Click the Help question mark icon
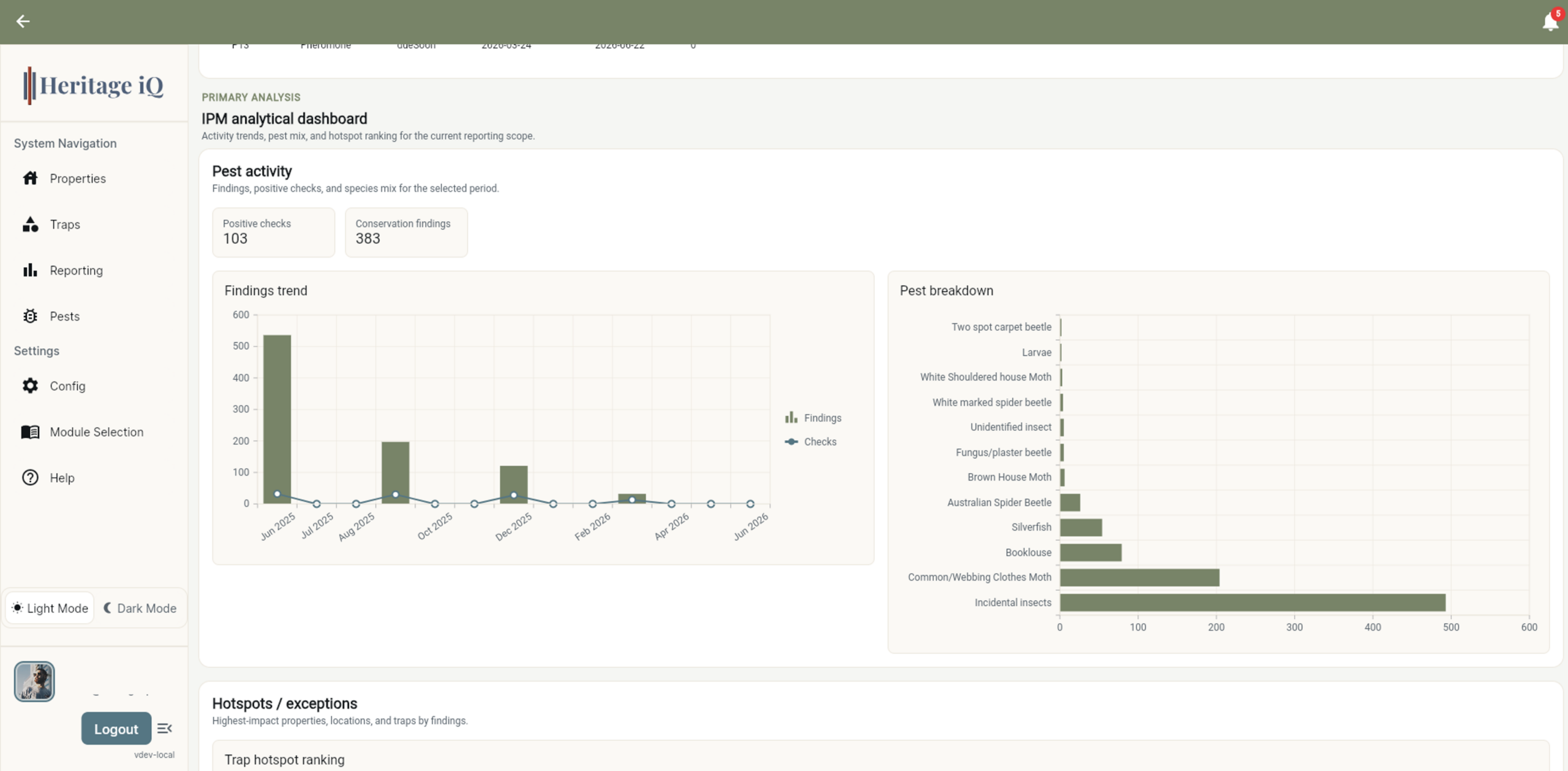This screenshot has width=1568, height=771. tap(30, 478)
